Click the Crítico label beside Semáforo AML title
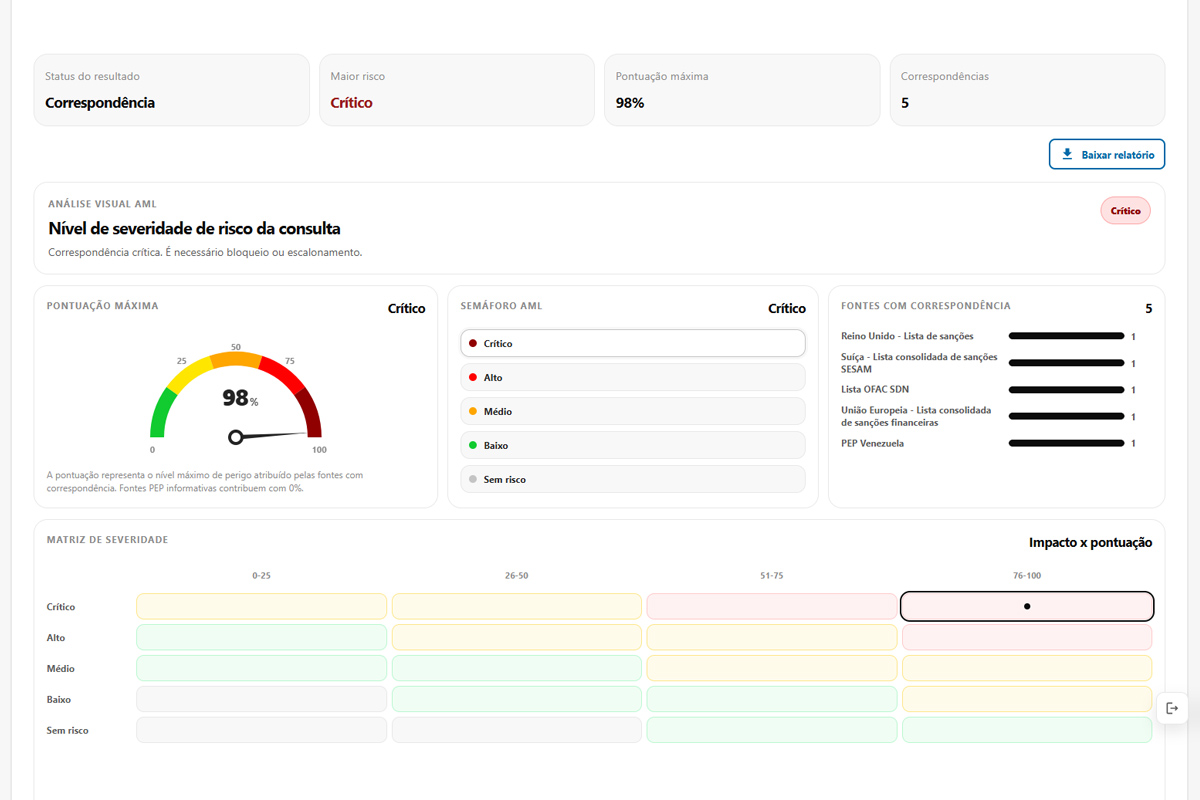 (787, 309)
